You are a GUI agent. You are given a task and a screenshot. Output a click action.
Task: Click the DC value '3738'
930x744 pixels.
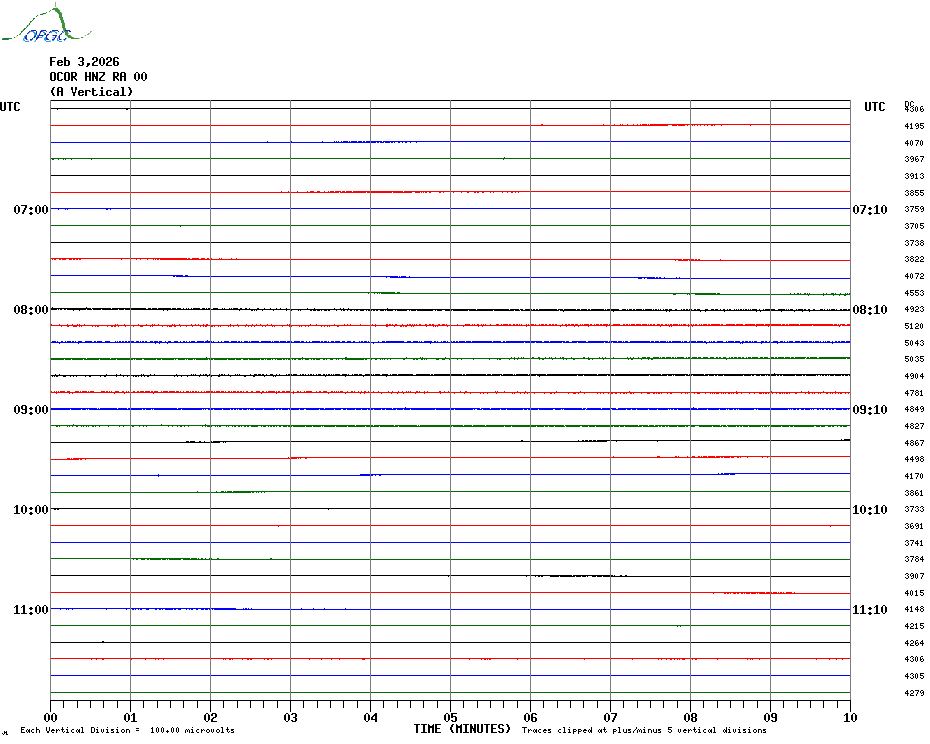914,243
